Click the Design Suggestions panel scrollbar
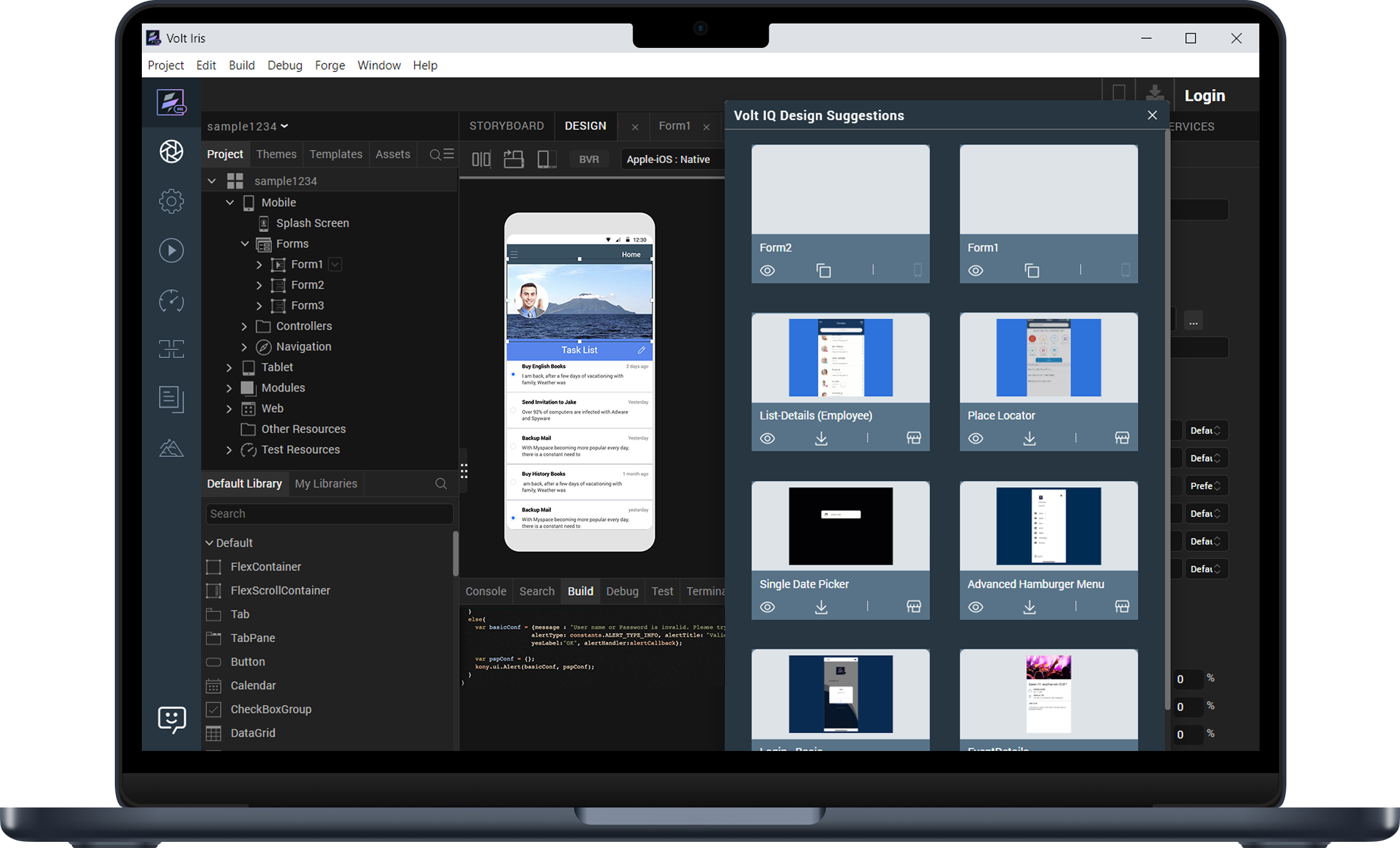The height and width of the screenshot is (848, 1400). click(x=1167, y=418)
